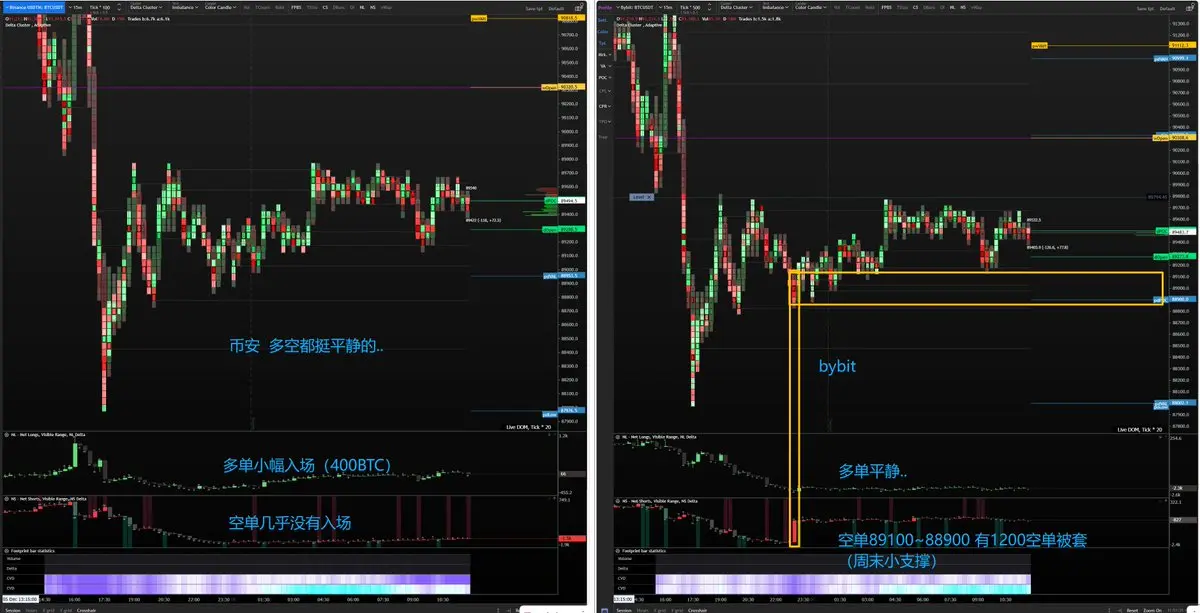Open Color in Bybit profile sidebar

click(603, 32)
